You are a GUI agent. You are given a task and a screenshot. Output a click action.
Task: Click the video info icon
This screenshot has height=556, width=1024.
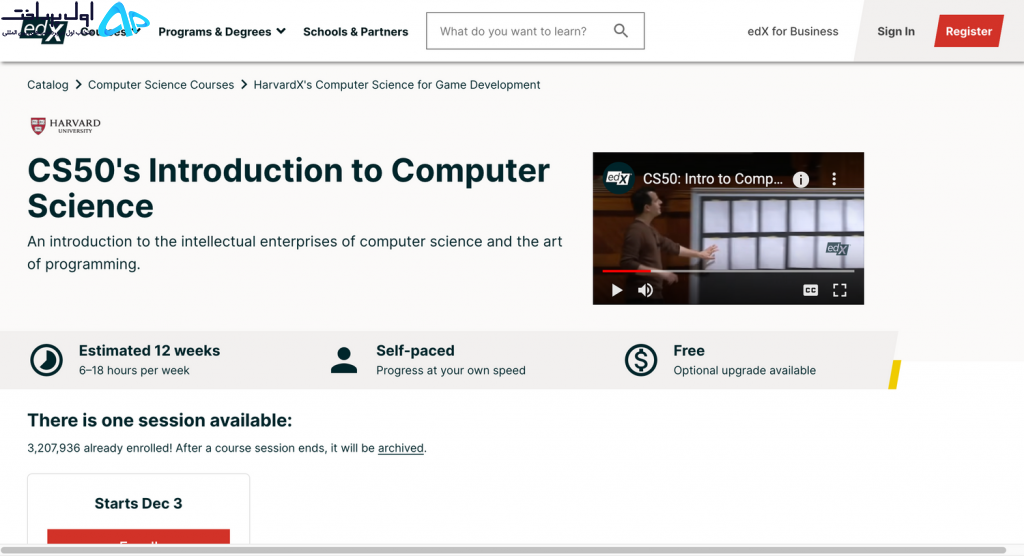[x=801, y=180]
